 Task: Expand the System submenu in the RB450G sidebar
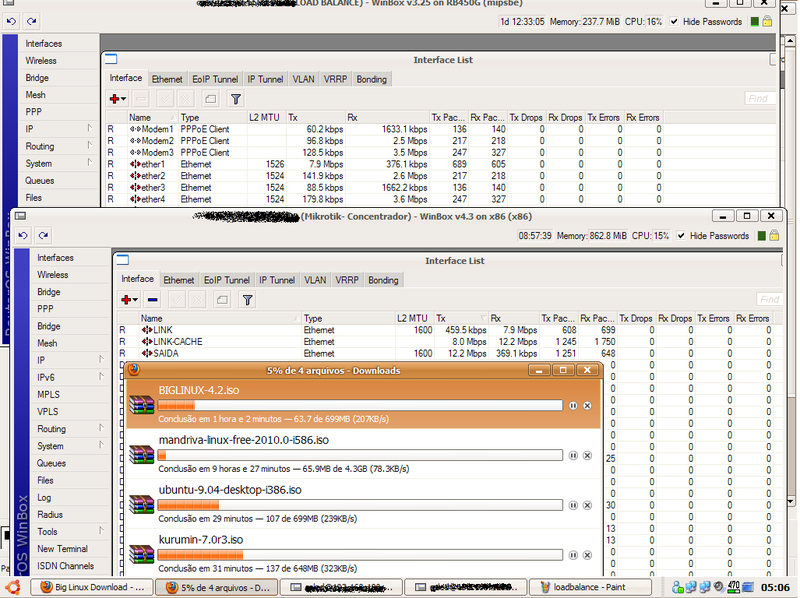90,163
